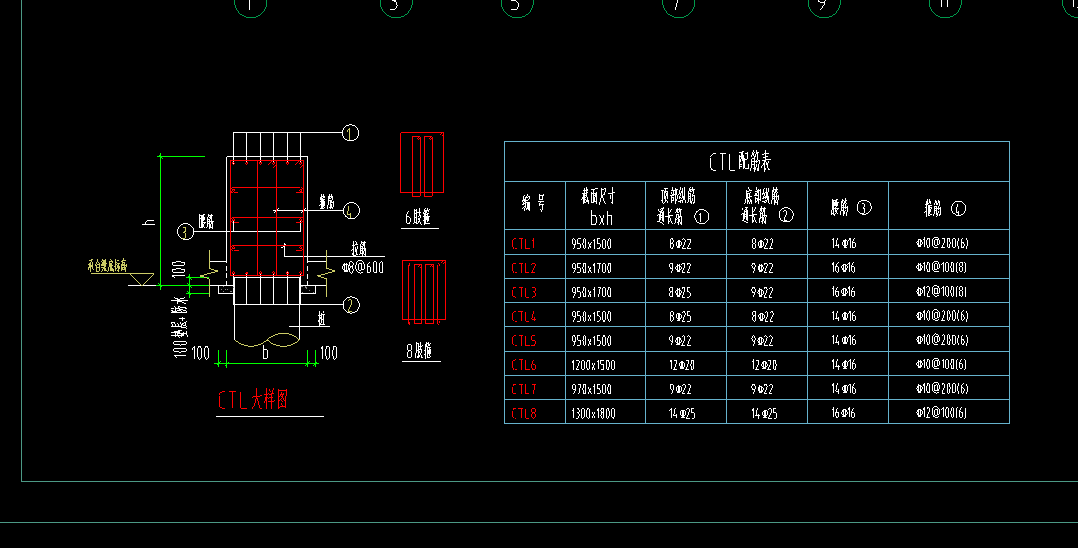Click circled marker 4 beside '箍筋' in detail
This screenshot has height=548, width=1078.
tap(351, 210)
